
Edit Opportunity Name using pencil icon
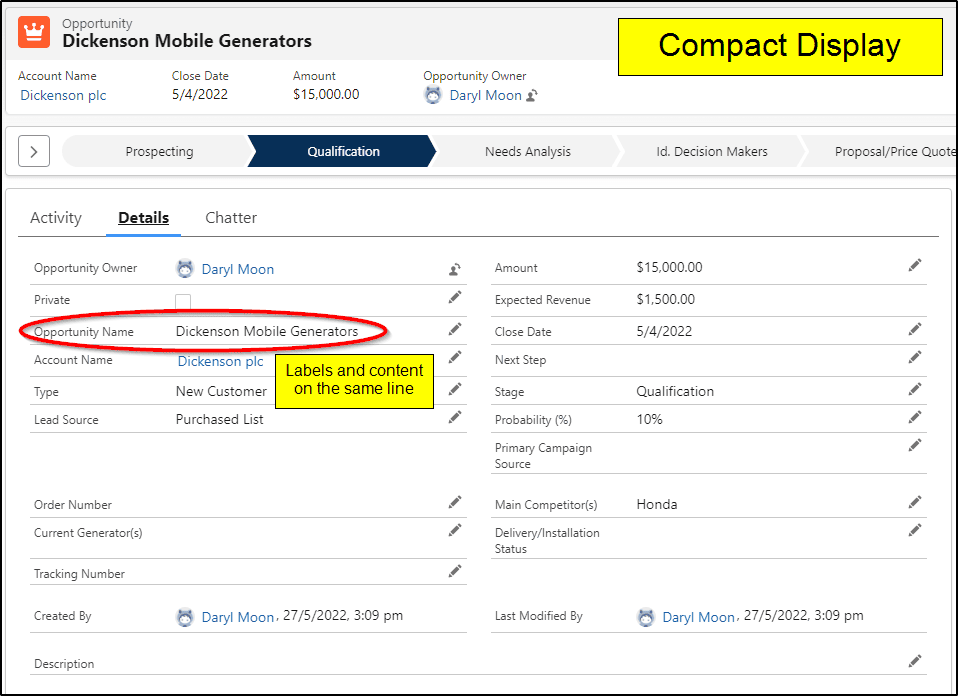click(x=455, y=329)
